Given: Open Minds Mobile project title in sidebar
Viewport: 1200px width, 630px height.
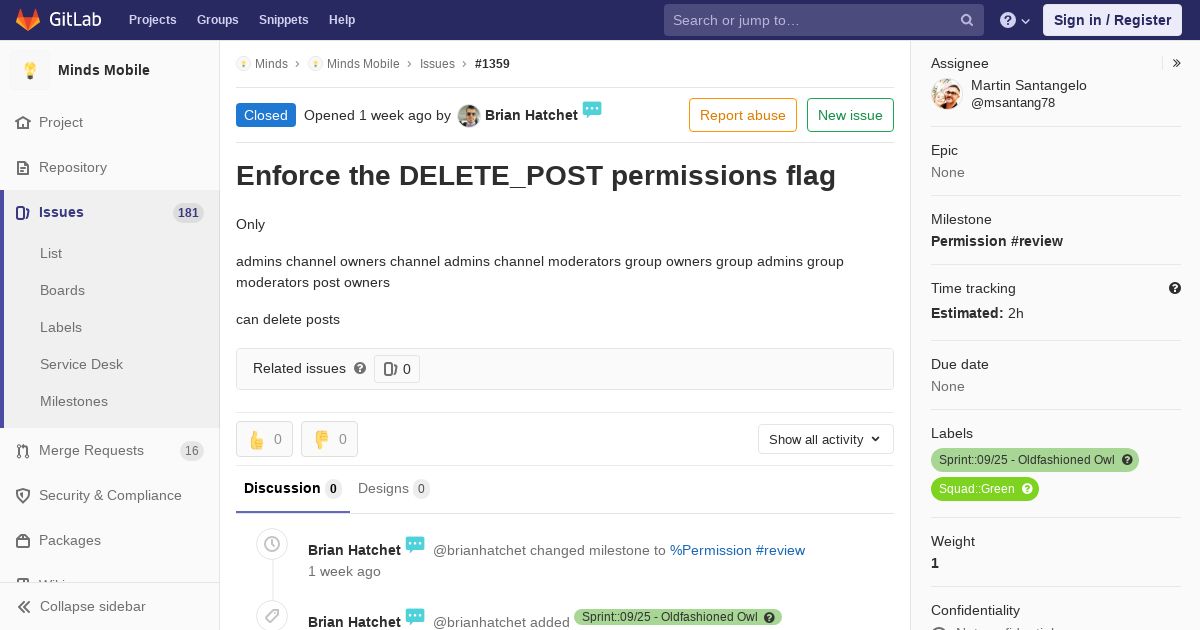Looking at the screenshot, I should click(104, 70).
